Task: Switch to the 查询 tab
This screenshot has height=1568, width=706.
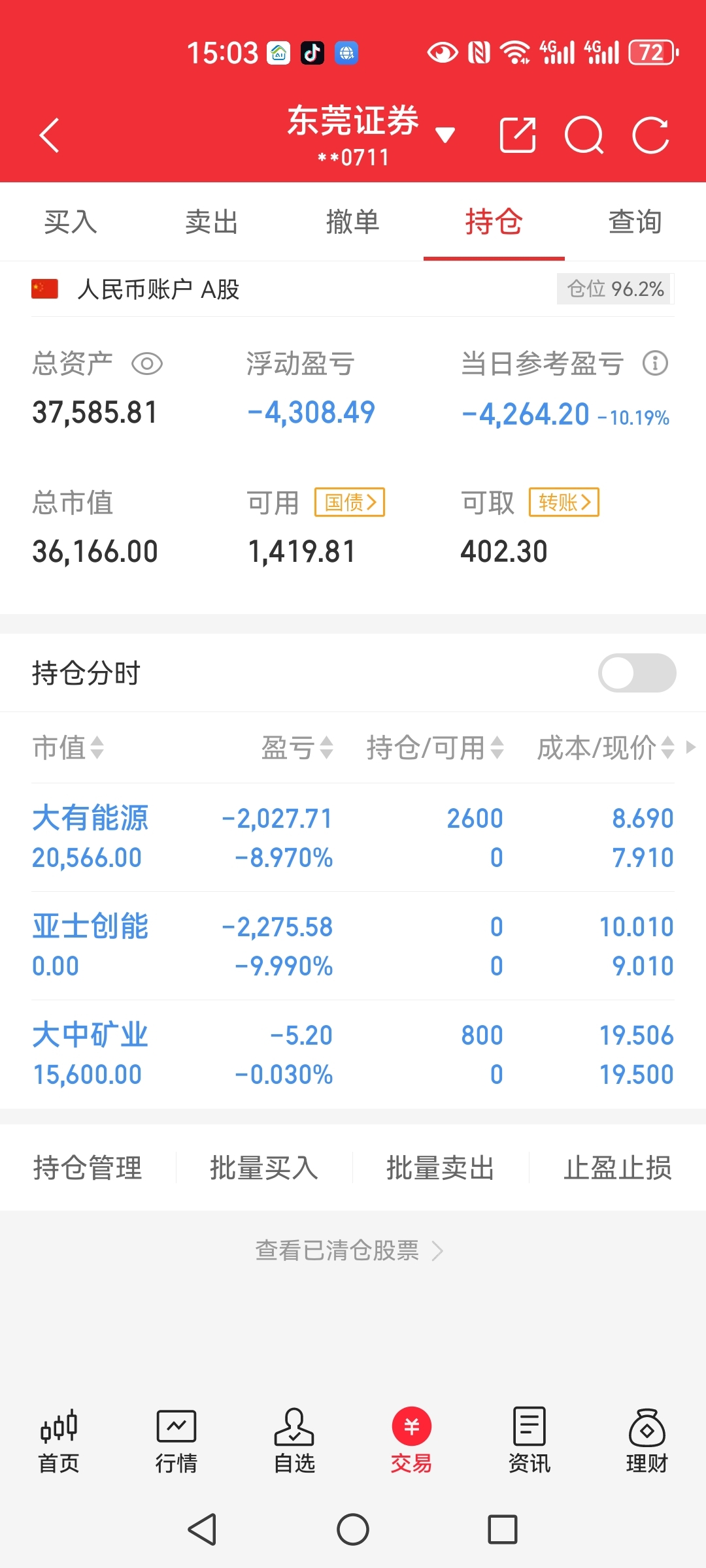Action: coord(635,222)
